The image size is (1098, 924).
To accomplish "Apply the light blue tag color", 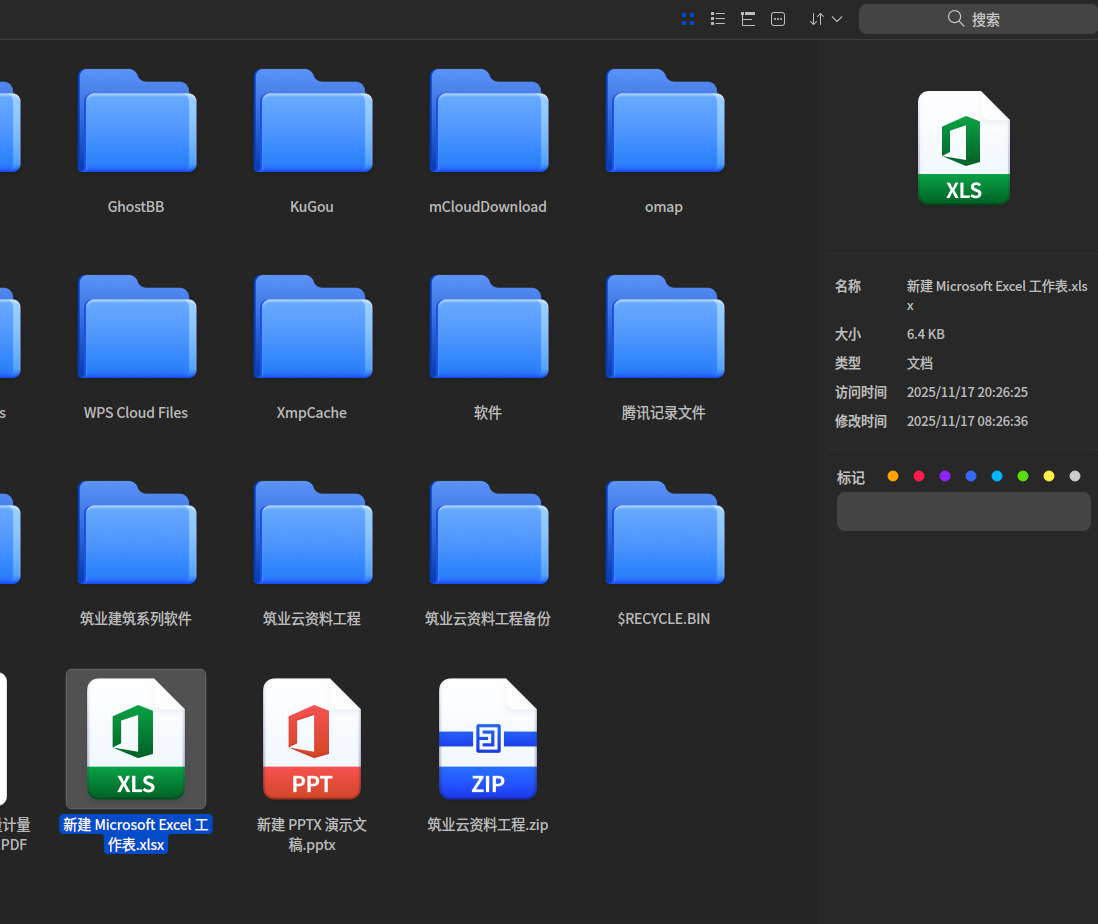I will 997,476.
